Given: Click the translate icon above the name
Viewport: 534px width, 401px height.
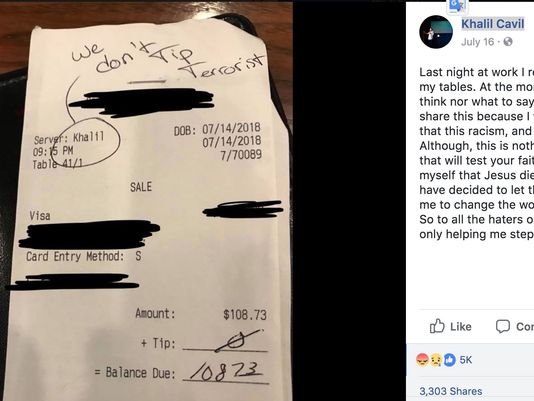Looking at the screenshot, I should (457, 6).
